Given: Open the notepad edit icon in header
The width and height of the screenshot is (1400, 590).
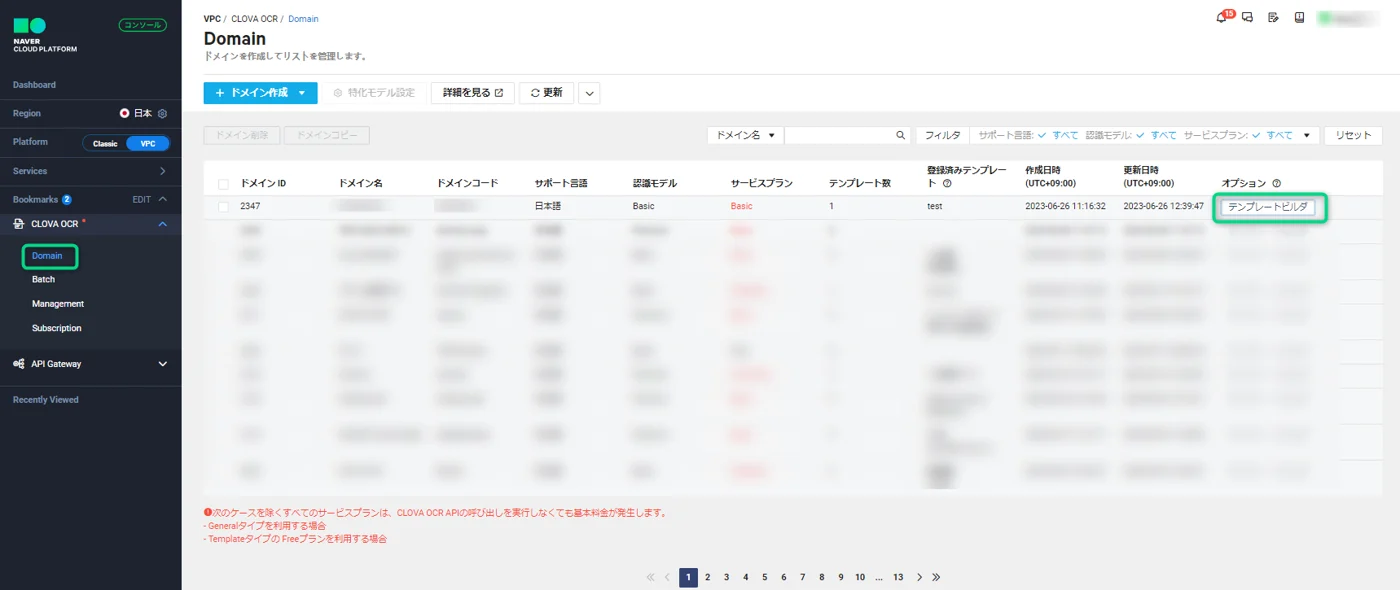Looking at the screenshot, I should pyautogui.click(x=1273, y=18).
